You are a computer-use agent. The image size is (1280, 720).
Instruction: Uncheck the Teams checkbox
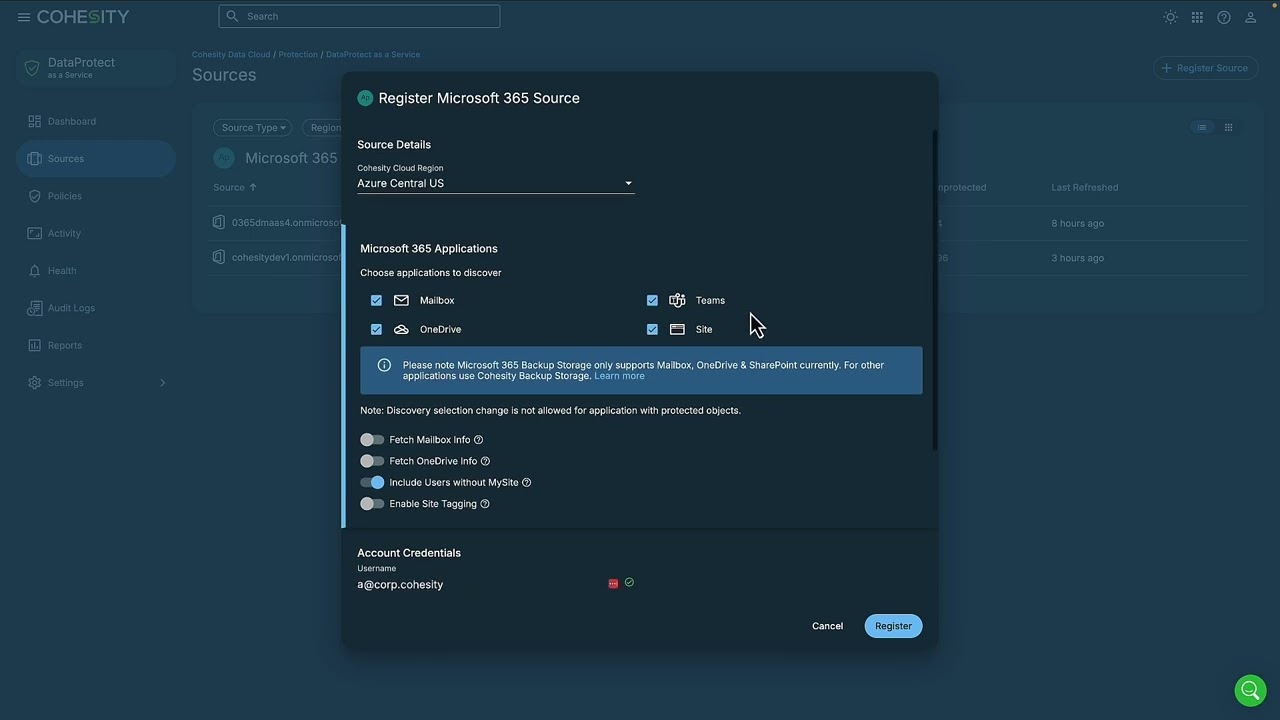pyautogui.click(x=652, y=300)
